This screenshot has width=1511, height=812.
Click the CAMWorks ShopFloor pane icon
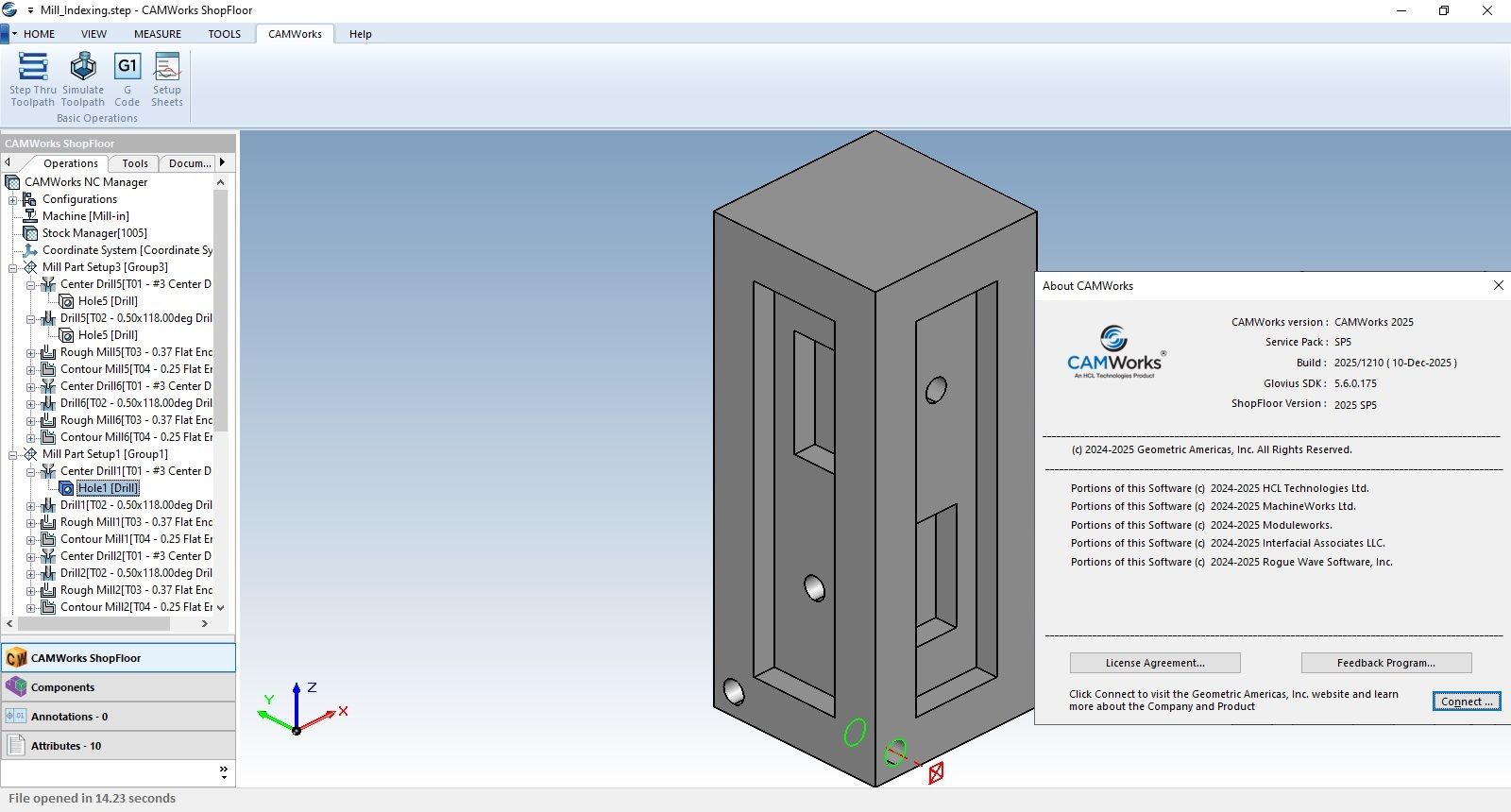click(16, 658)
